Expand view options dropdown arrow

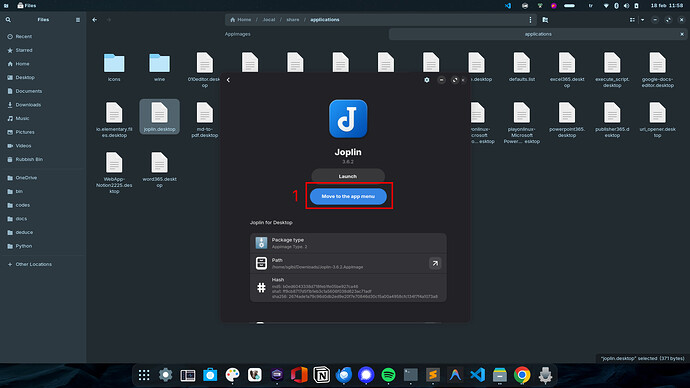[642, 20]
